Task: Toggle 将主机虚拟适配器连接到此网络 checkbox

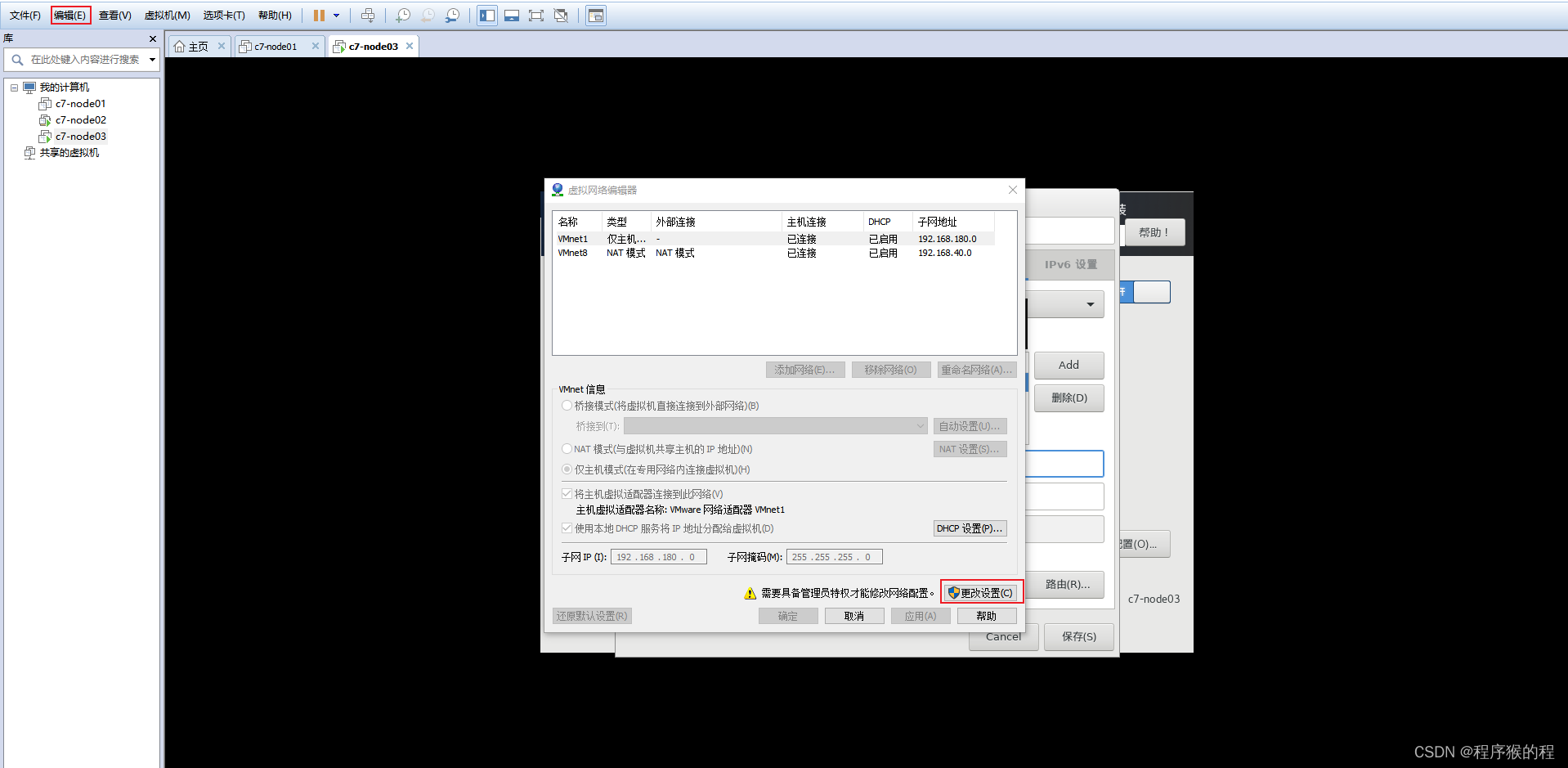Action: 567,494
